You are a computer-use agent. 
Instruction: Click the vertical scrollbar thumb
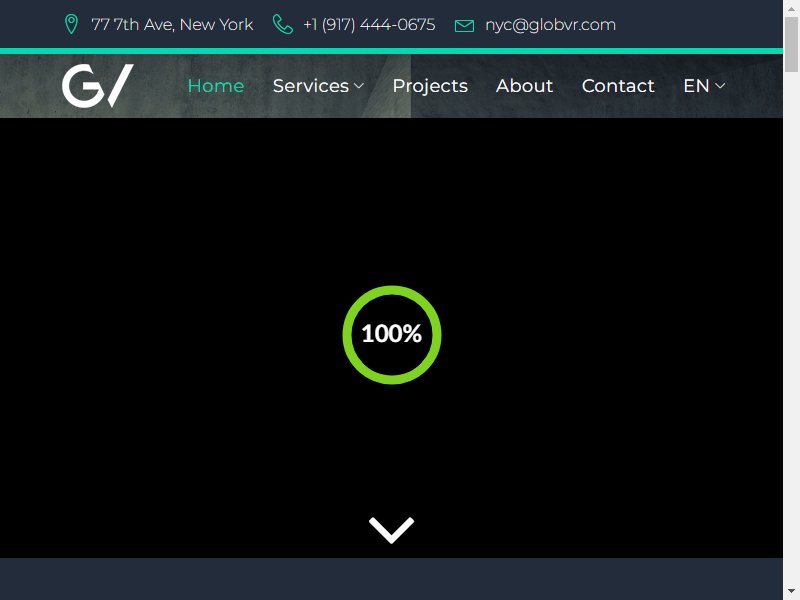(x=791, y=45)
